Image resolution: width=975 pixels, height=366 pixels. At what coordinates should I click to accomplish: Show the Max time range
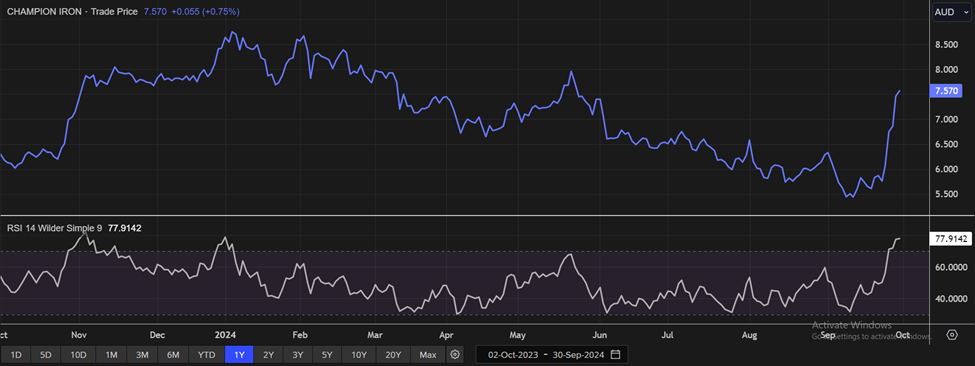(x=428, y=355)
